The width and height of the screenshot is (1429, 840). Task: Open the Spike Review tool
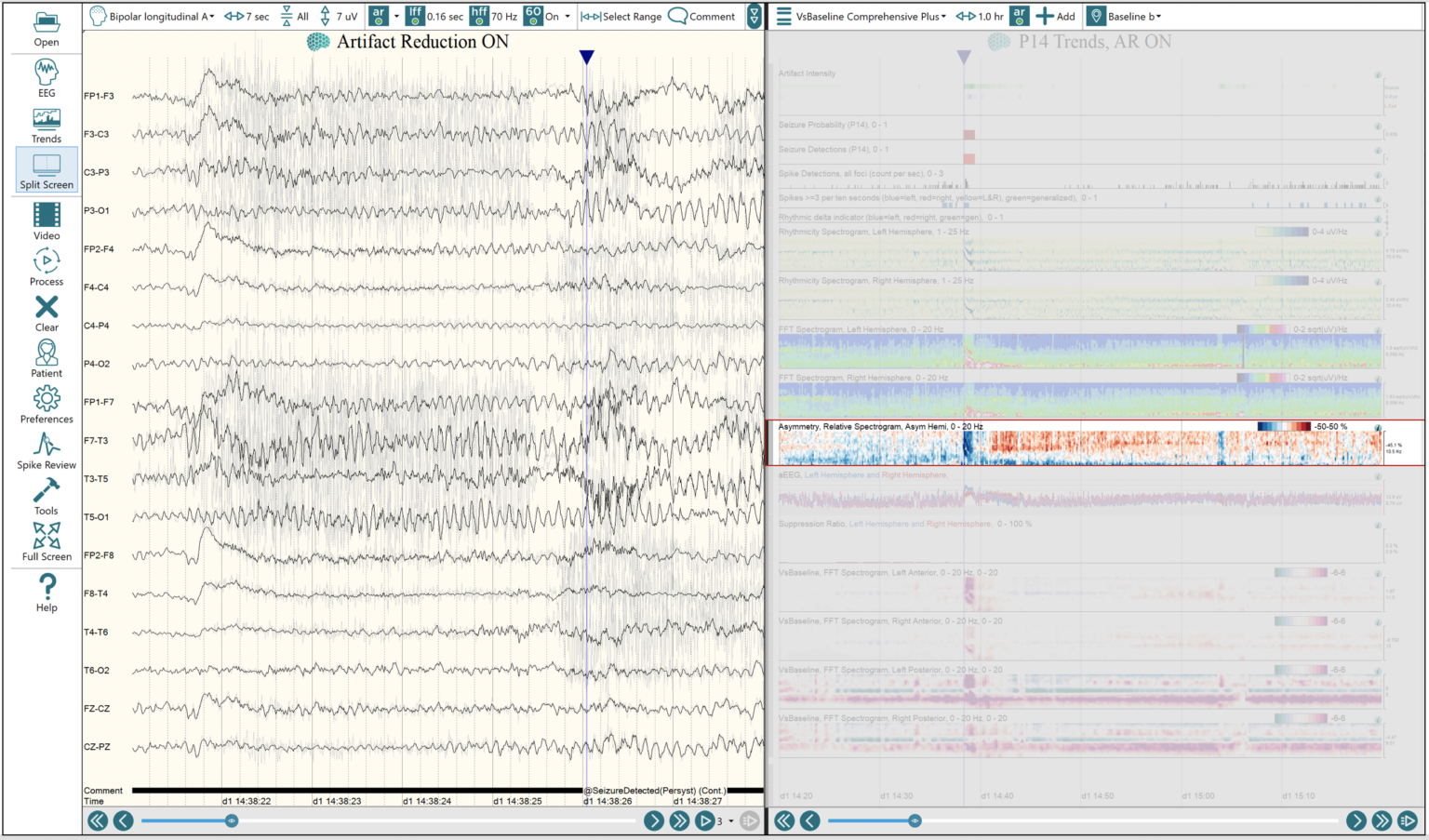tap(47, 451)
